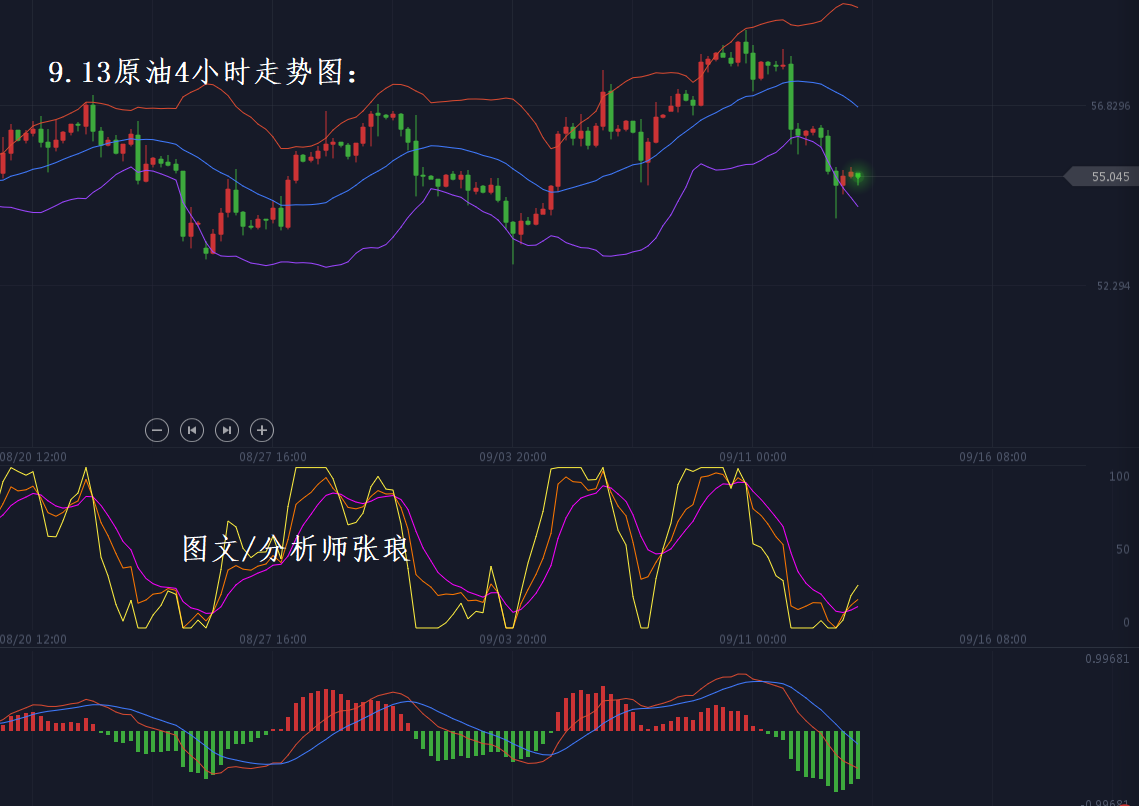Click the zoom in plus icon

point(262,430)
